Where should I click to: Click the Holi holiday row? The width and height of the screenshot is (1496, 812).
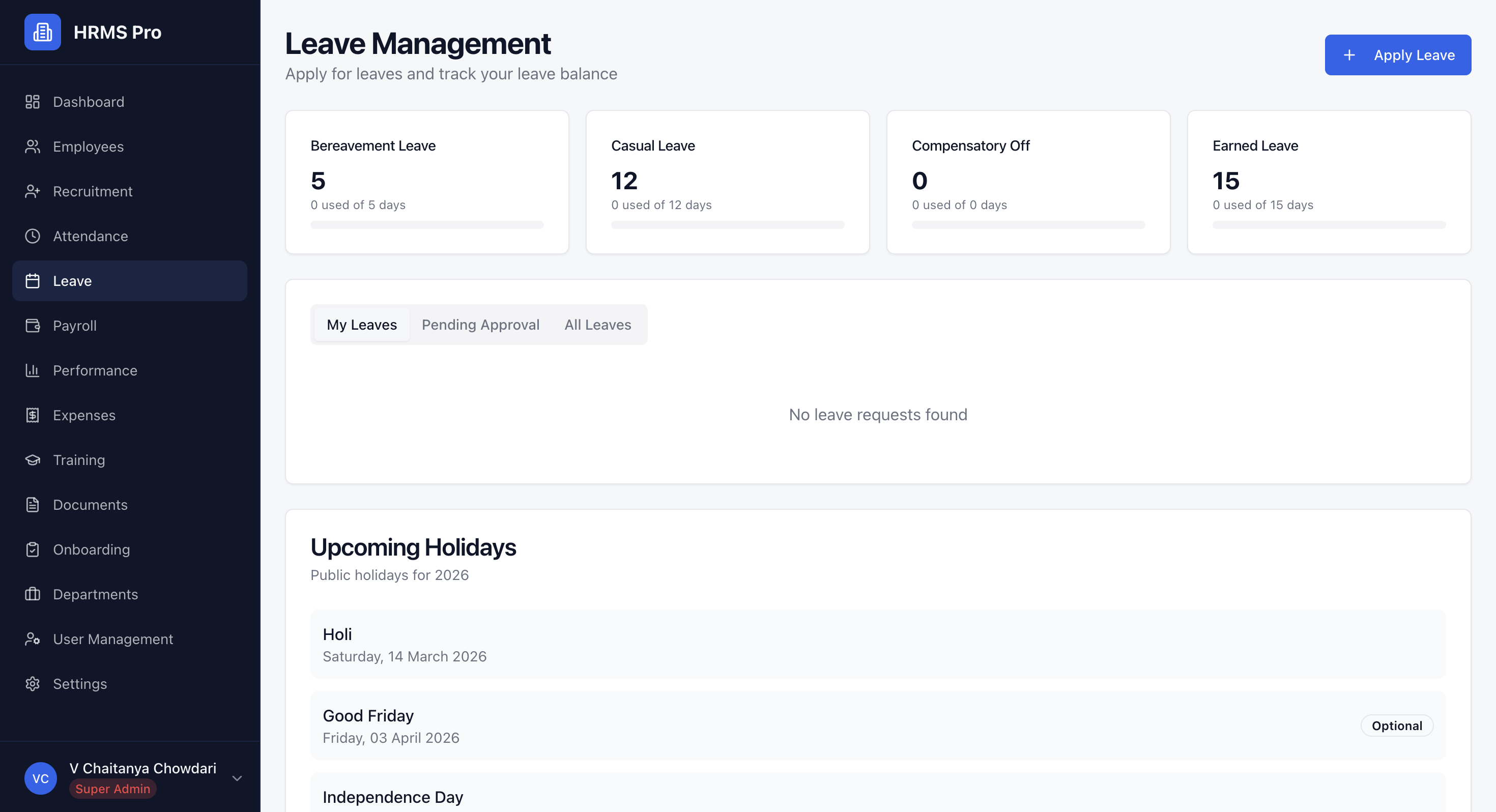click(878, 644)
